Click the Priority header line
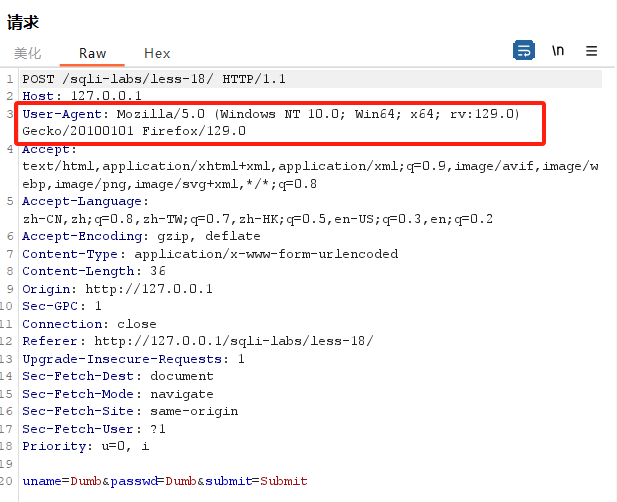 (x=86, y=446)
